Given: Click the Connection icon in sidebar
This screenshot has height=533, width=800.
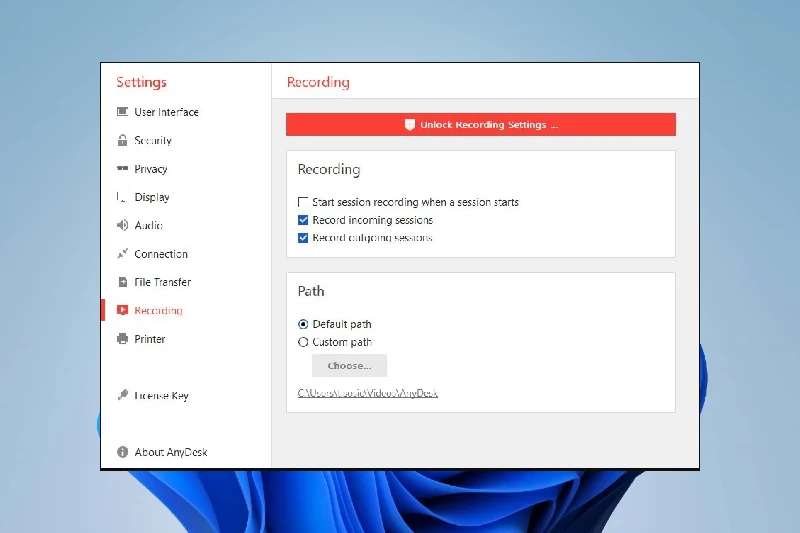Looking at the screenshot, I should 122,253.
